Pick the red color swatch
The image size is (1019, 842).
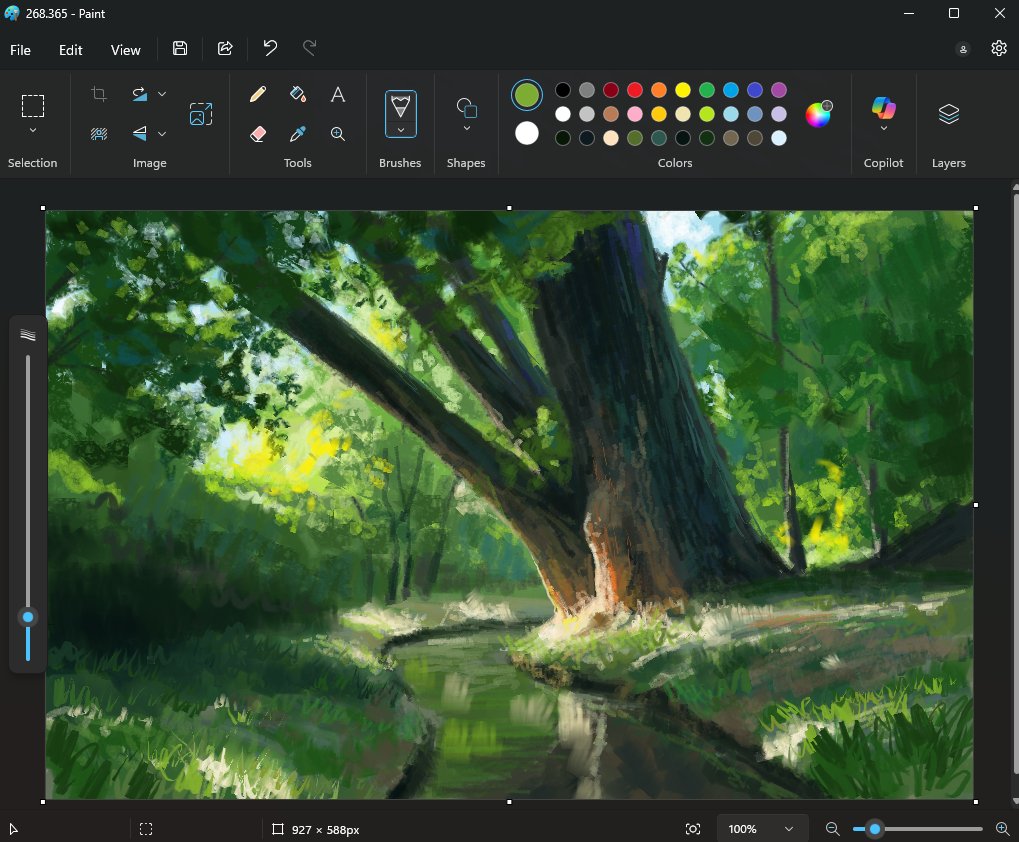635,90
